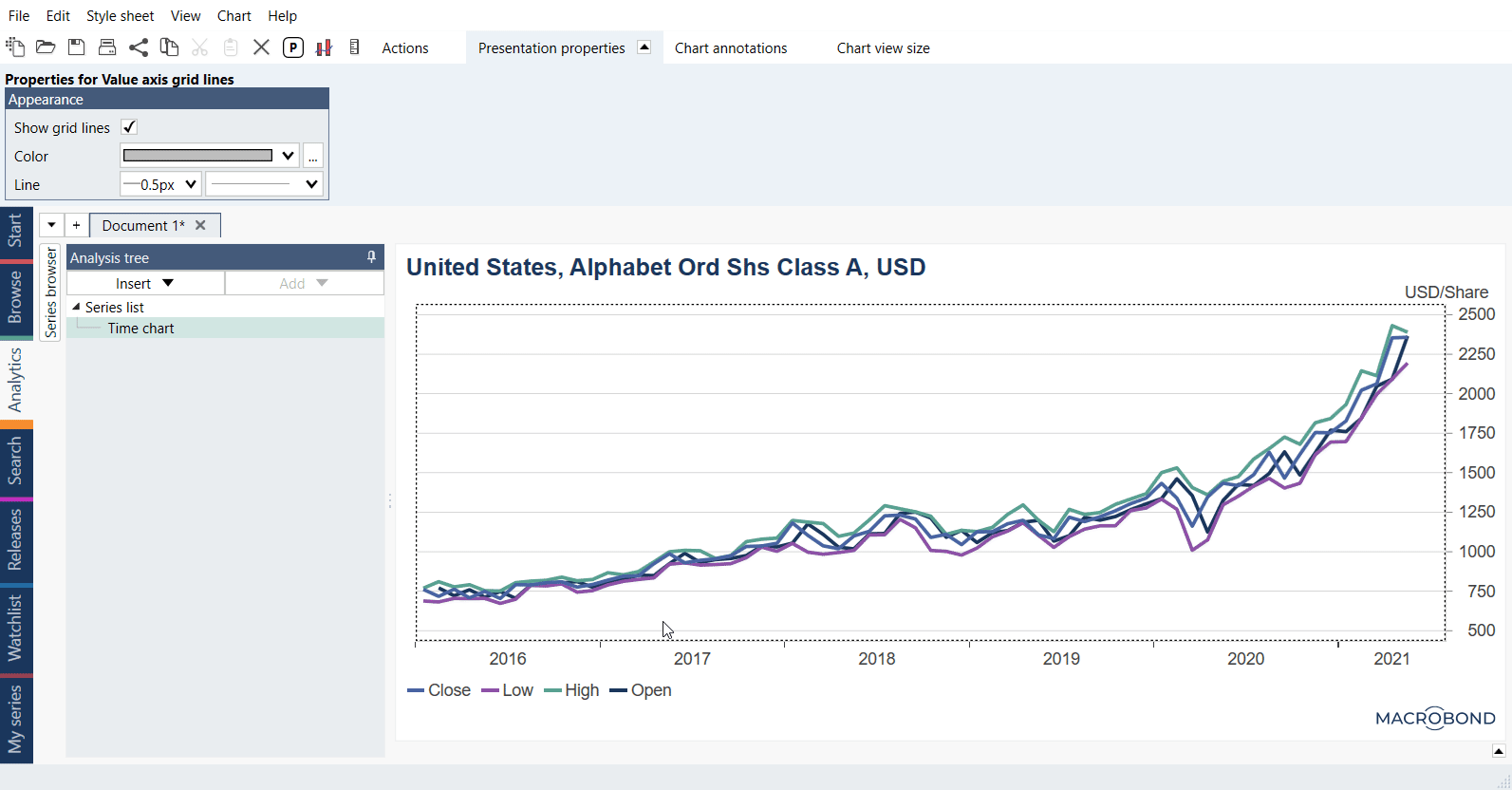Switch to Chart annotations tab

point(731,47)
